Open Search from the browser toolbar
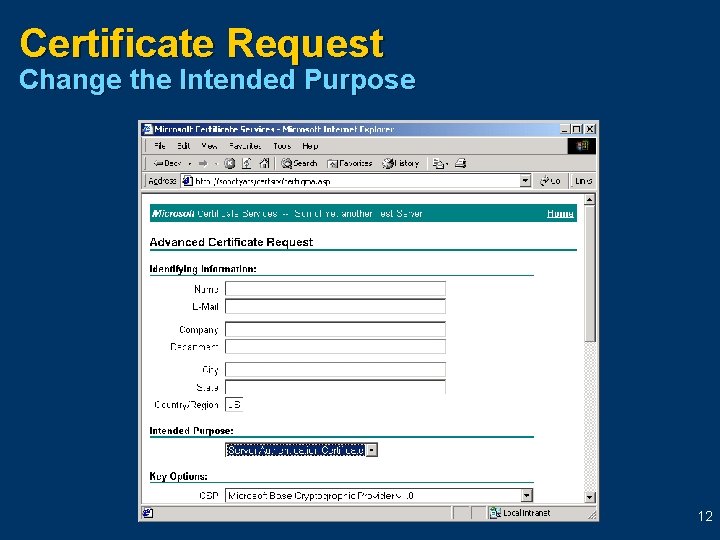 click(299, 163)
